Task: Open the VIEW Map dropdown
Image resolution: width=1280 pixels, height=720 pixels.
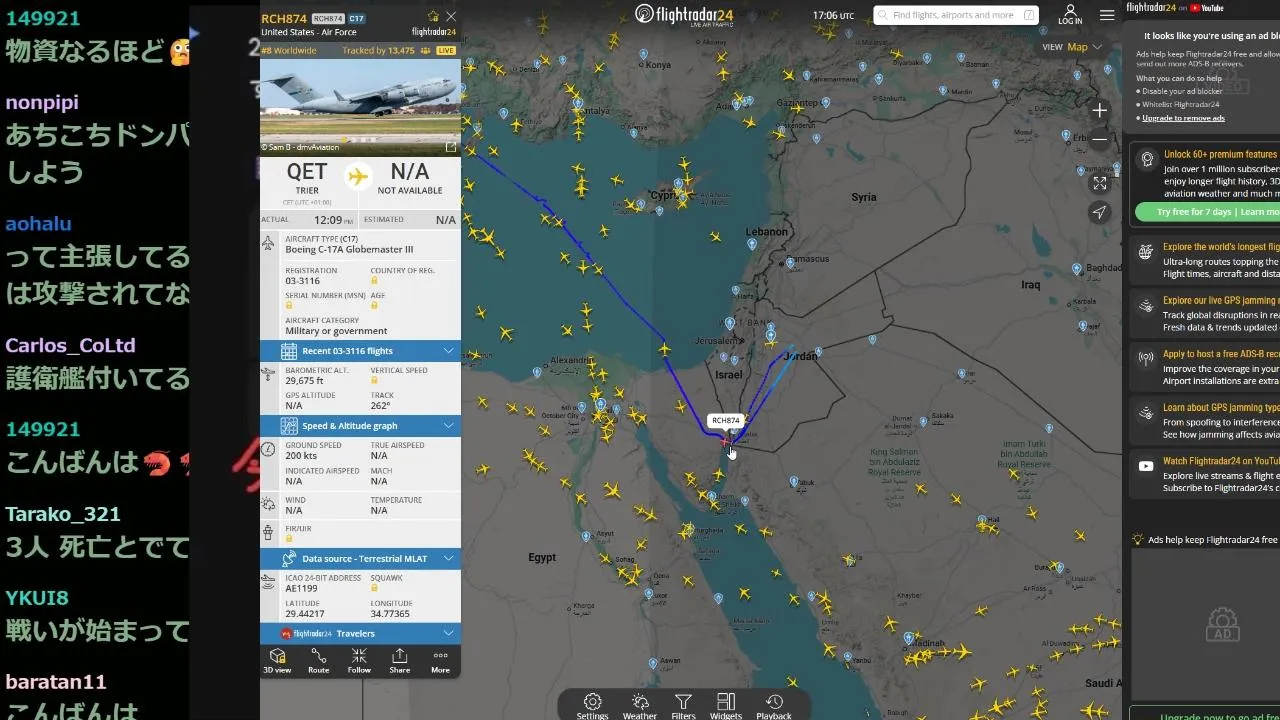Action: [x=1072, y=47]
